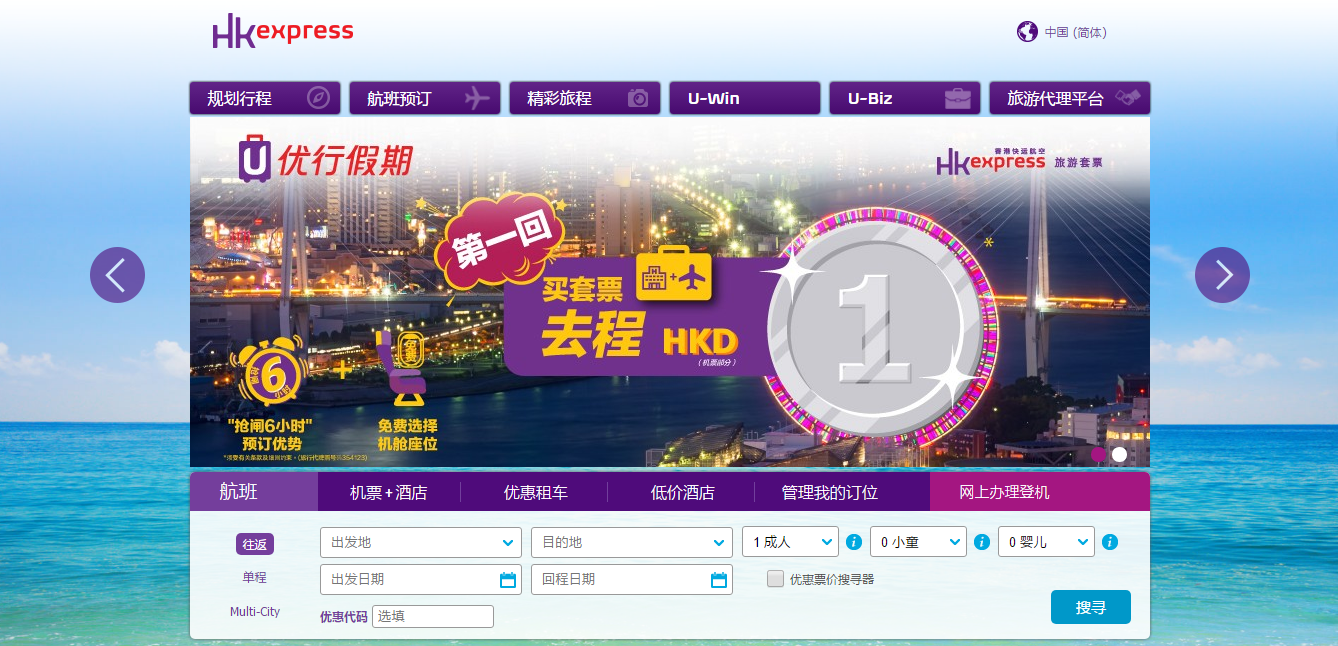Open the 中国 (简体) language selector

[x=1076, y=32]
